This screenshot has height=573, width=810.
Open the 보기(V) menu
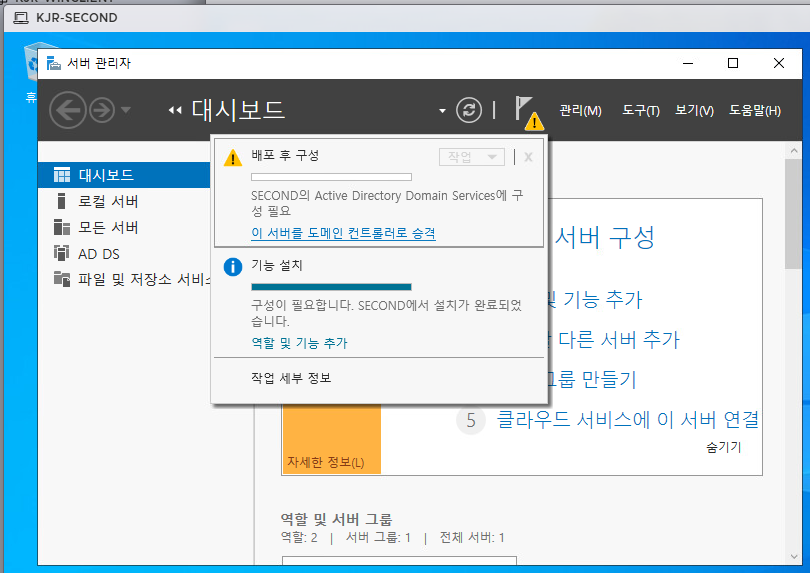(694, 111)
